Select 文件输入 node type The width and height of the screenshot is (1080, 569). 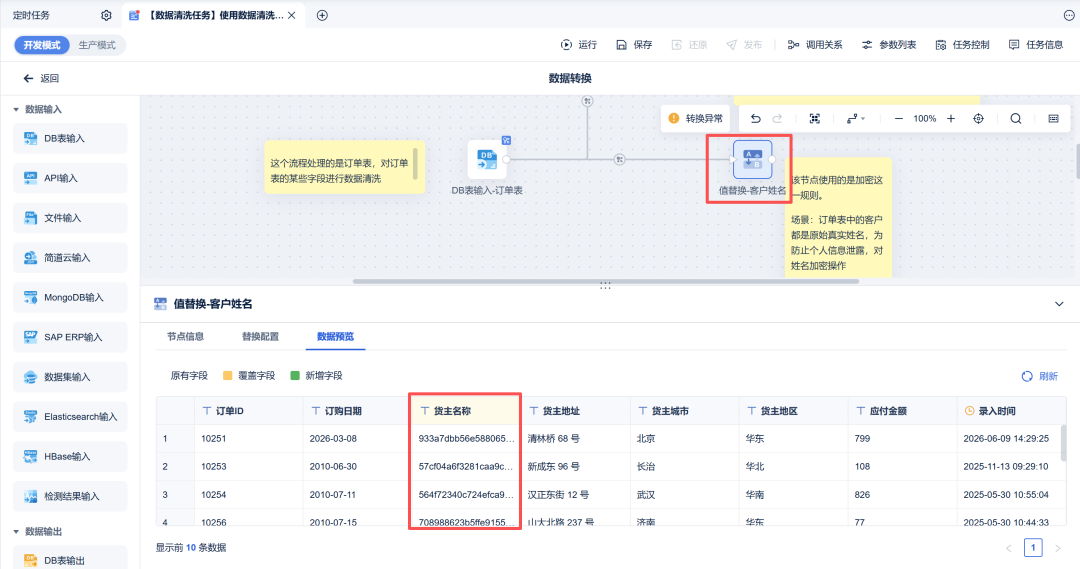(x=70, y=218)
